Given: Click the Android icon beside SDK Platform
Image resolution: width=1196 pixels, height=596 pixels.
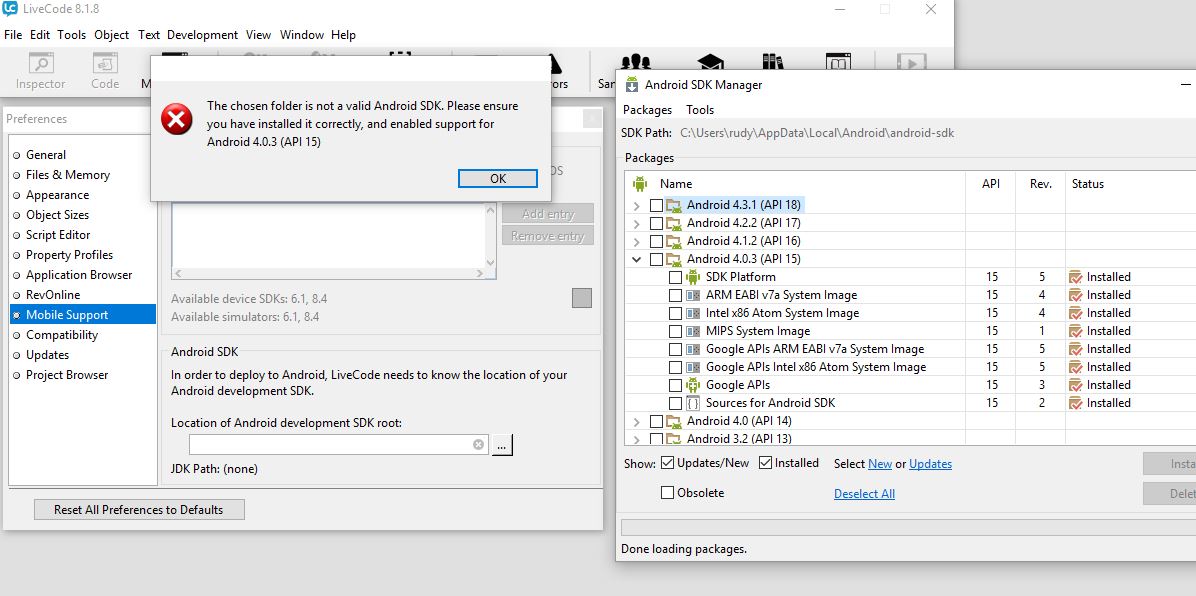Looking at the screenshot, I should click(x=693, y=277).
